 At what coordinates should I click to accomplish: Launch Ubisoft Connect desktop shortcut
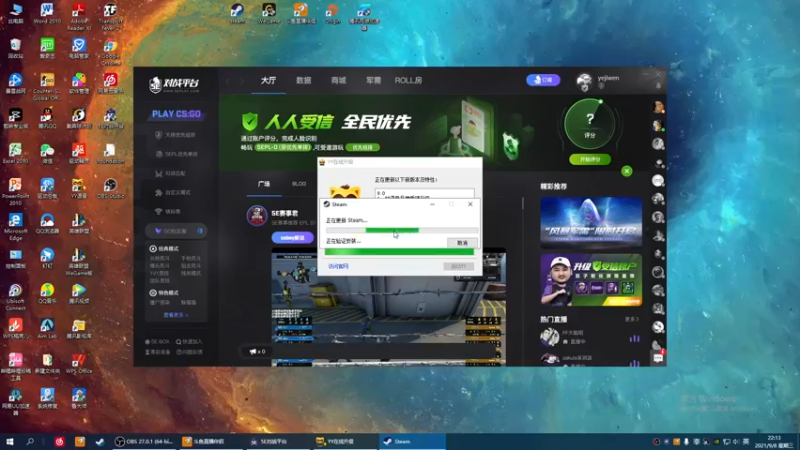15,296
